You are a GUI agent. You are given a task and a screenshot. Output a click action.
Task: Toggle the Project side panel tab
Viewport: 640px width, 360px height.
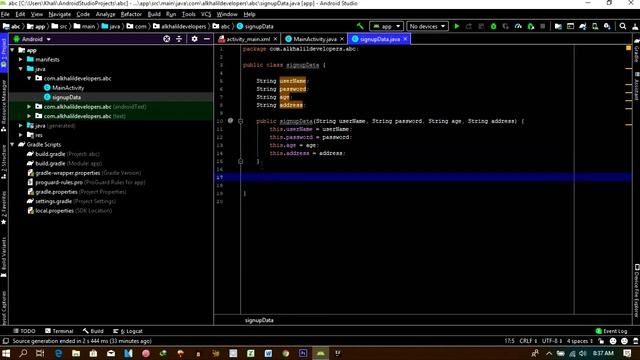pos(4,53)
